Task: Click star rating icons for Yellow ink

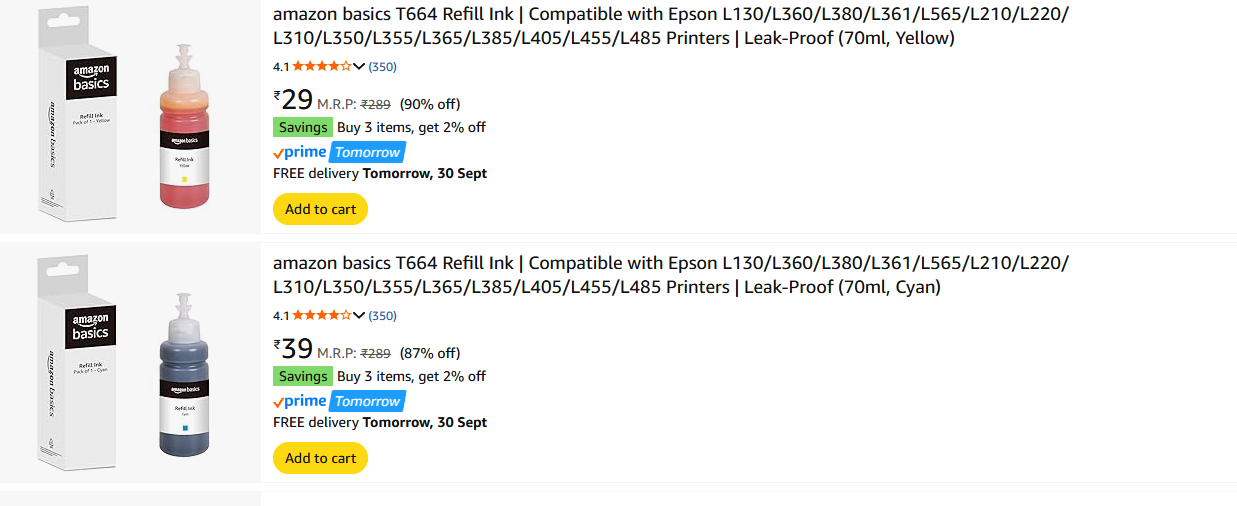Action: (321, 67)
